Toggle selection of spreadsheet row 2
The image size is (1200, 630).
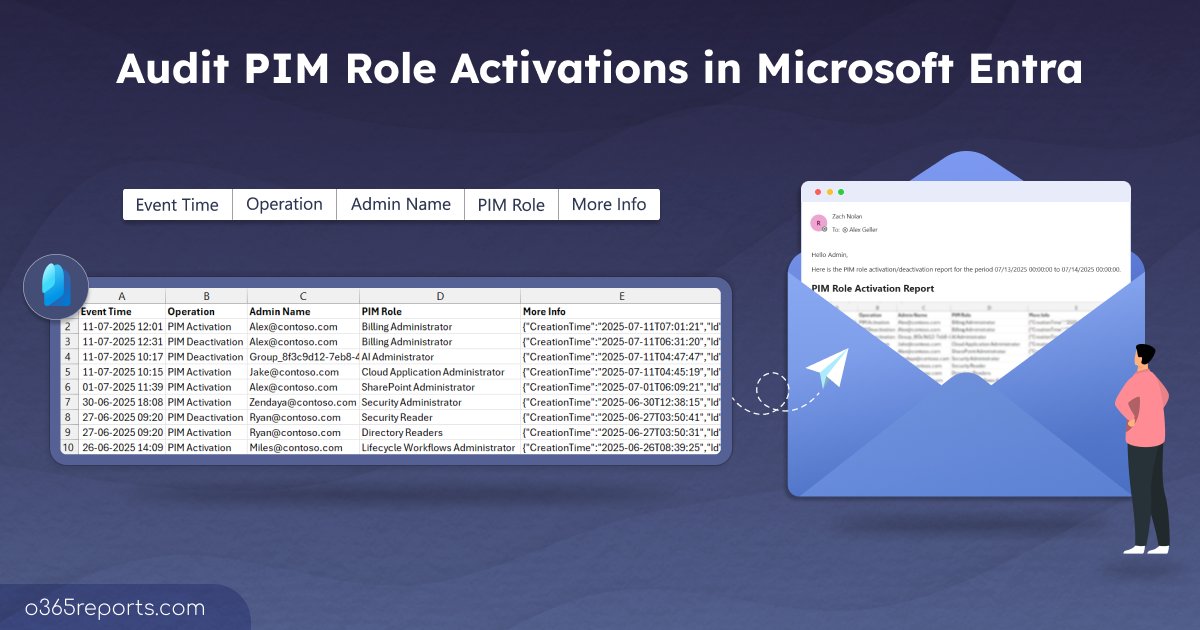click(x=68, y=326)
